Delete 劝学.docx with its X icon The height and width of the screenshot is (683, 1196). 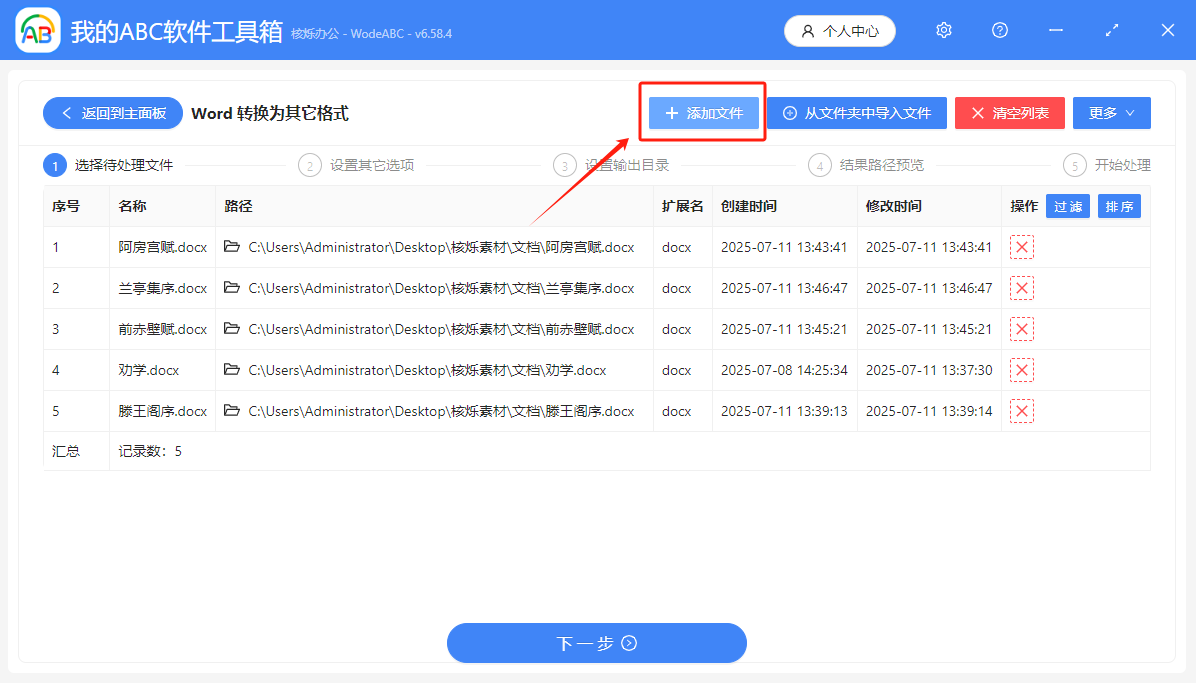pos(1021,369)
